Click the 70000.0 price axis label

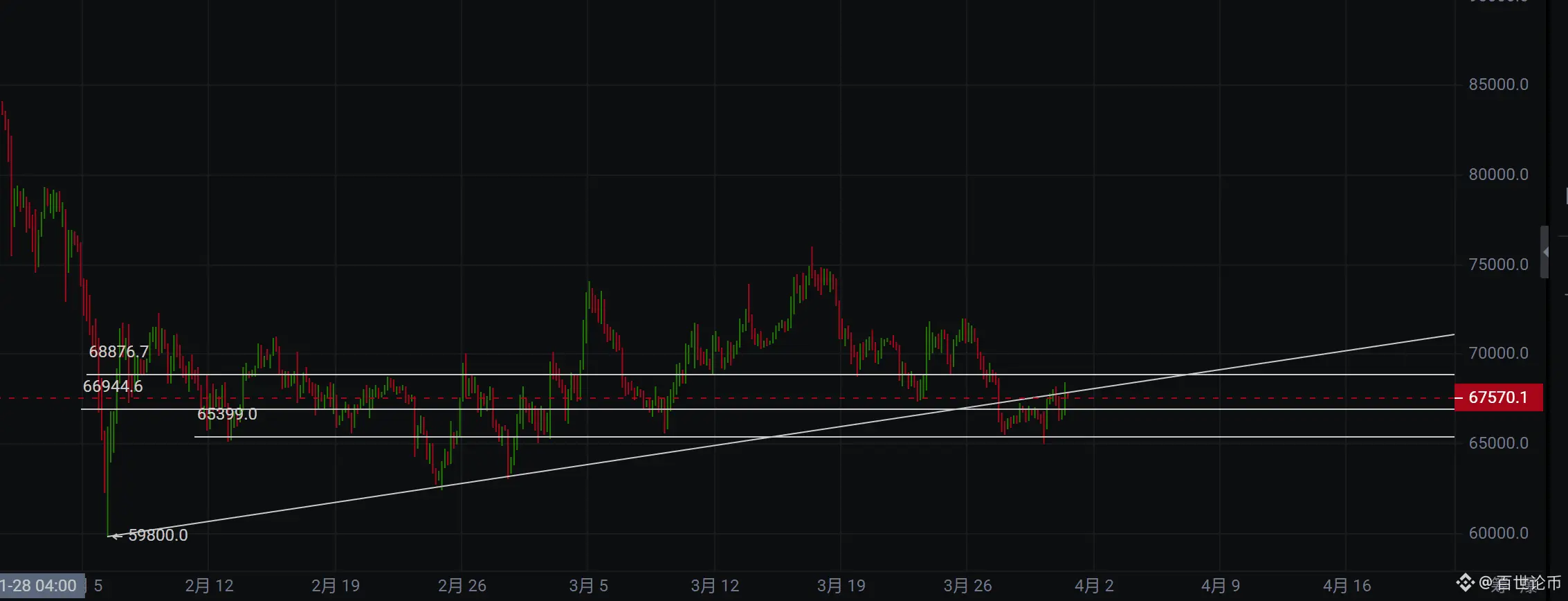(x=1499, y=353)
